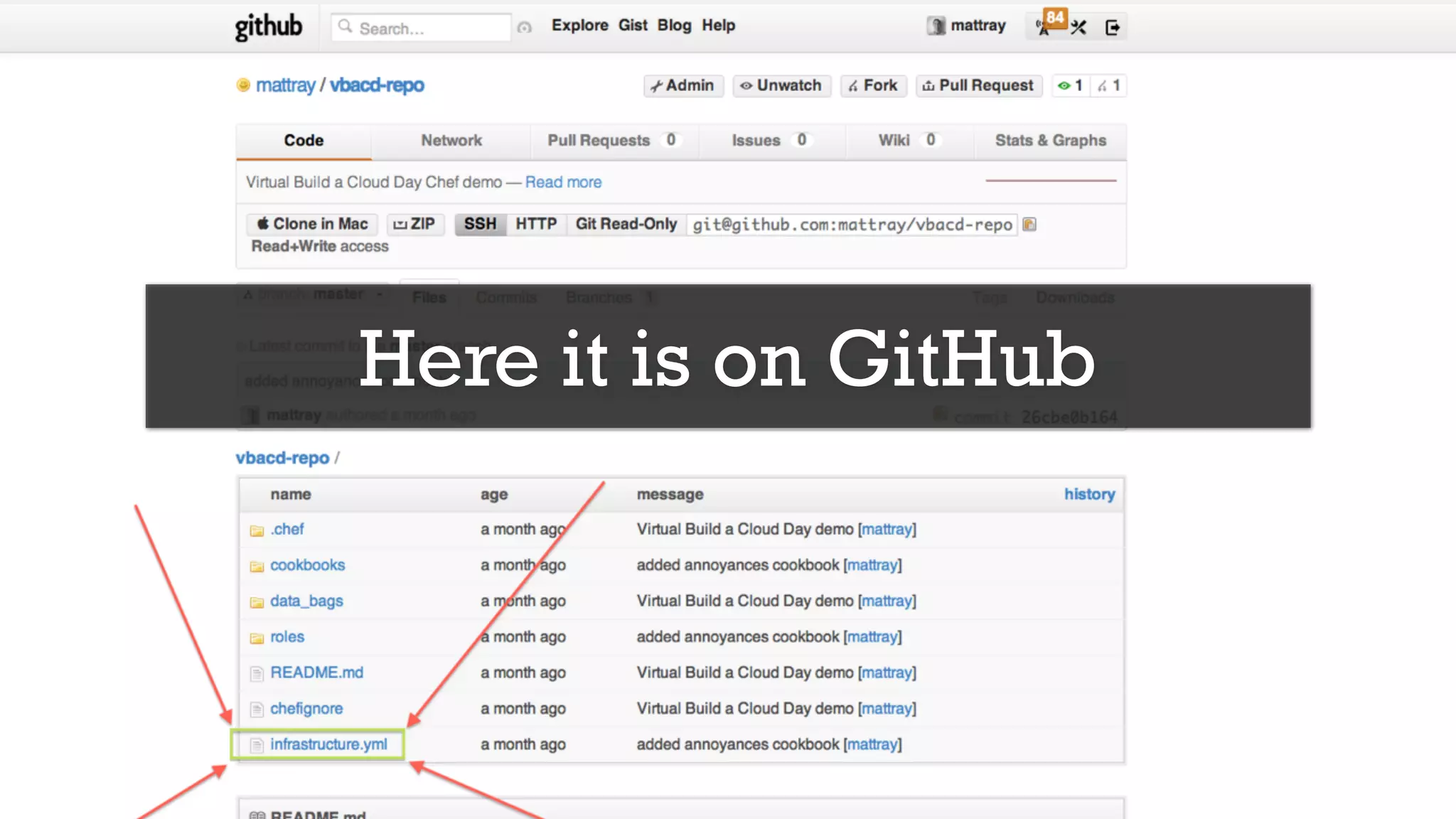Click the Unwatch button

tap(782, 86)
